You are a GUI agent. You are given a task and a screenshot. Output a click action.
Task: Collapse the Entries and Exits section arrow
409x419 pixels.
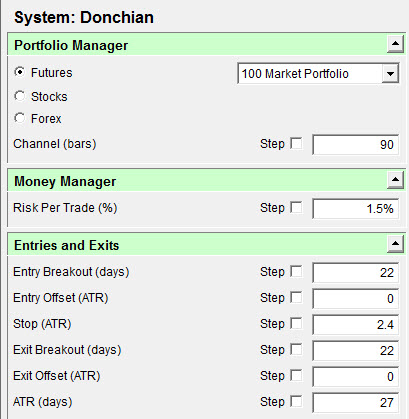395,244
